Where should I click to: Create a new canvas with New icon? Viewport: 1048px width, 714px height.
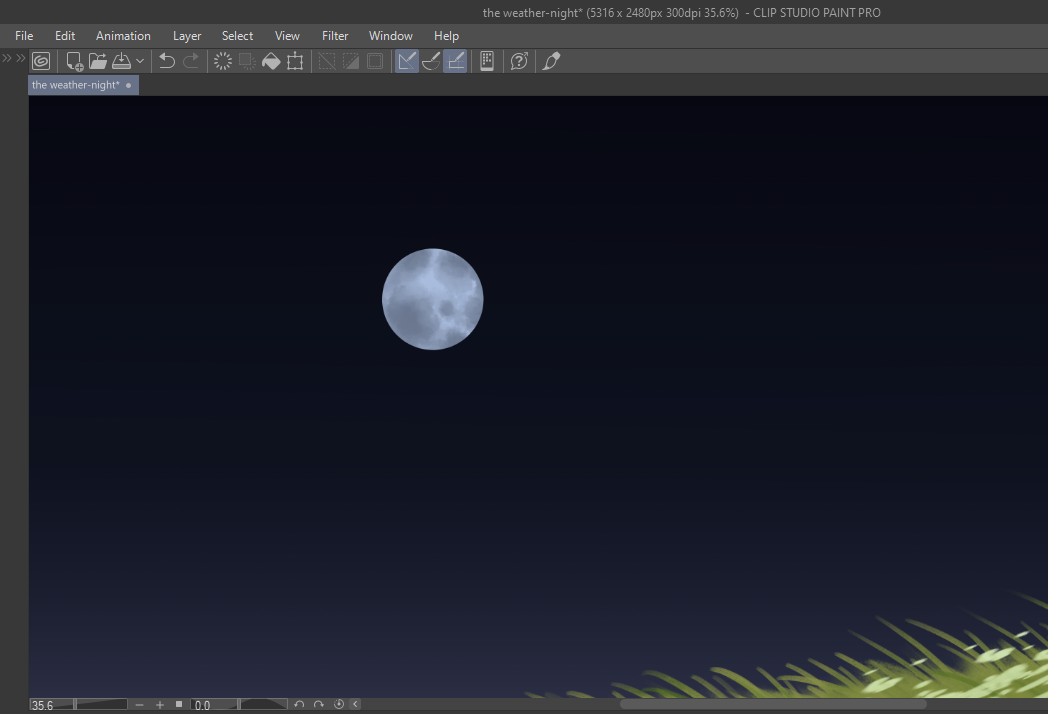[x=74, y=61]
